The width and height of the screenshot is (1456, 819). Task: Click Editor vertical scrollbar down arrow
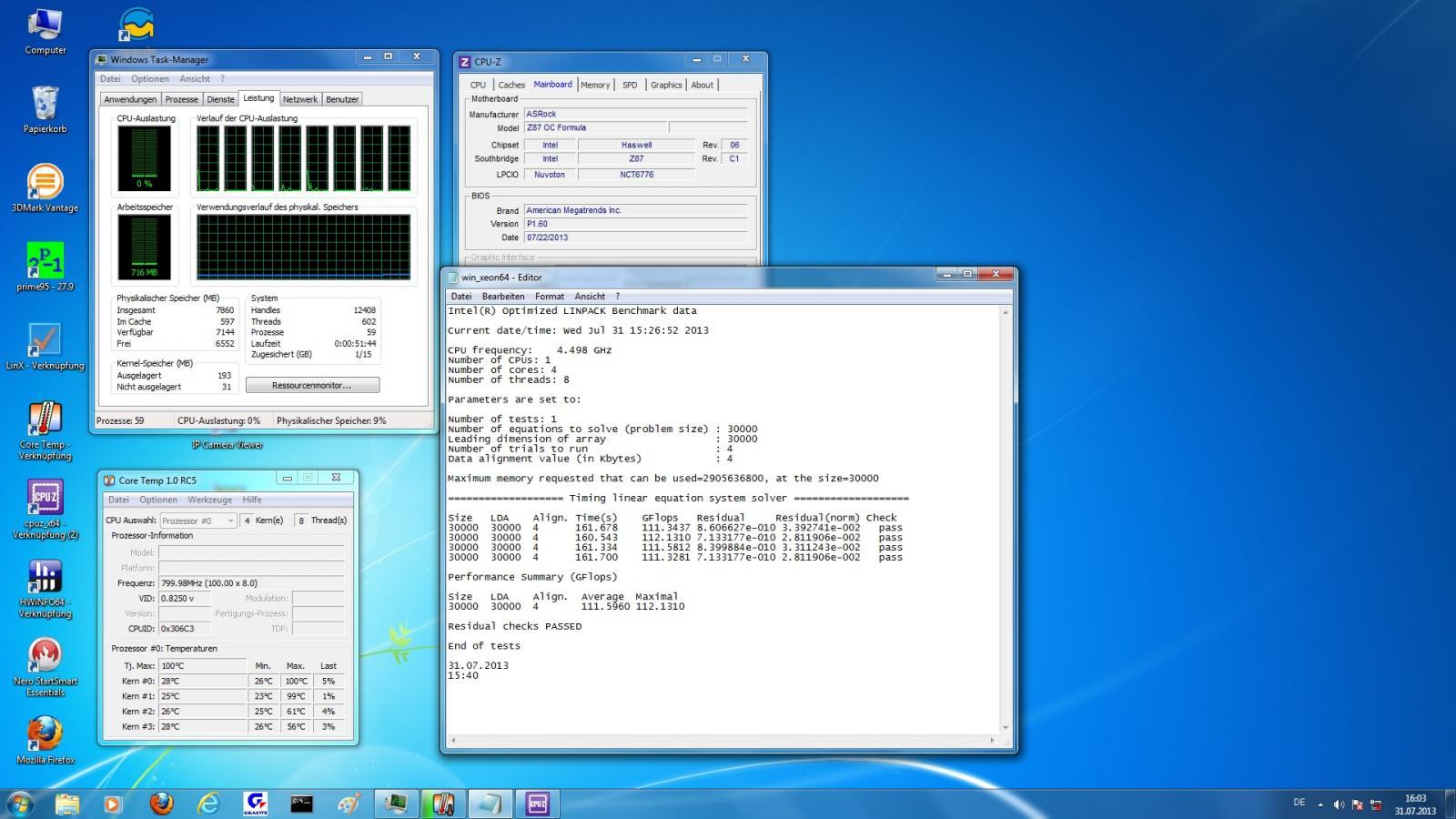(1006, 727)
